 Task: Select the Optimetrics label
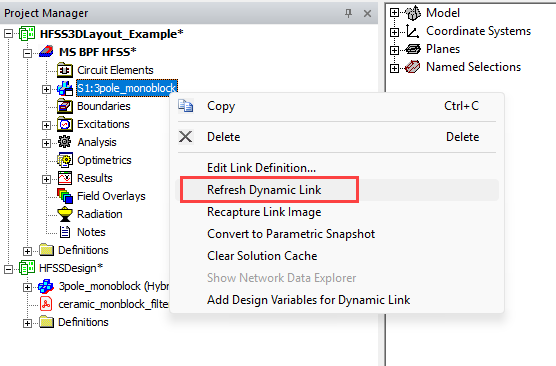104,160
